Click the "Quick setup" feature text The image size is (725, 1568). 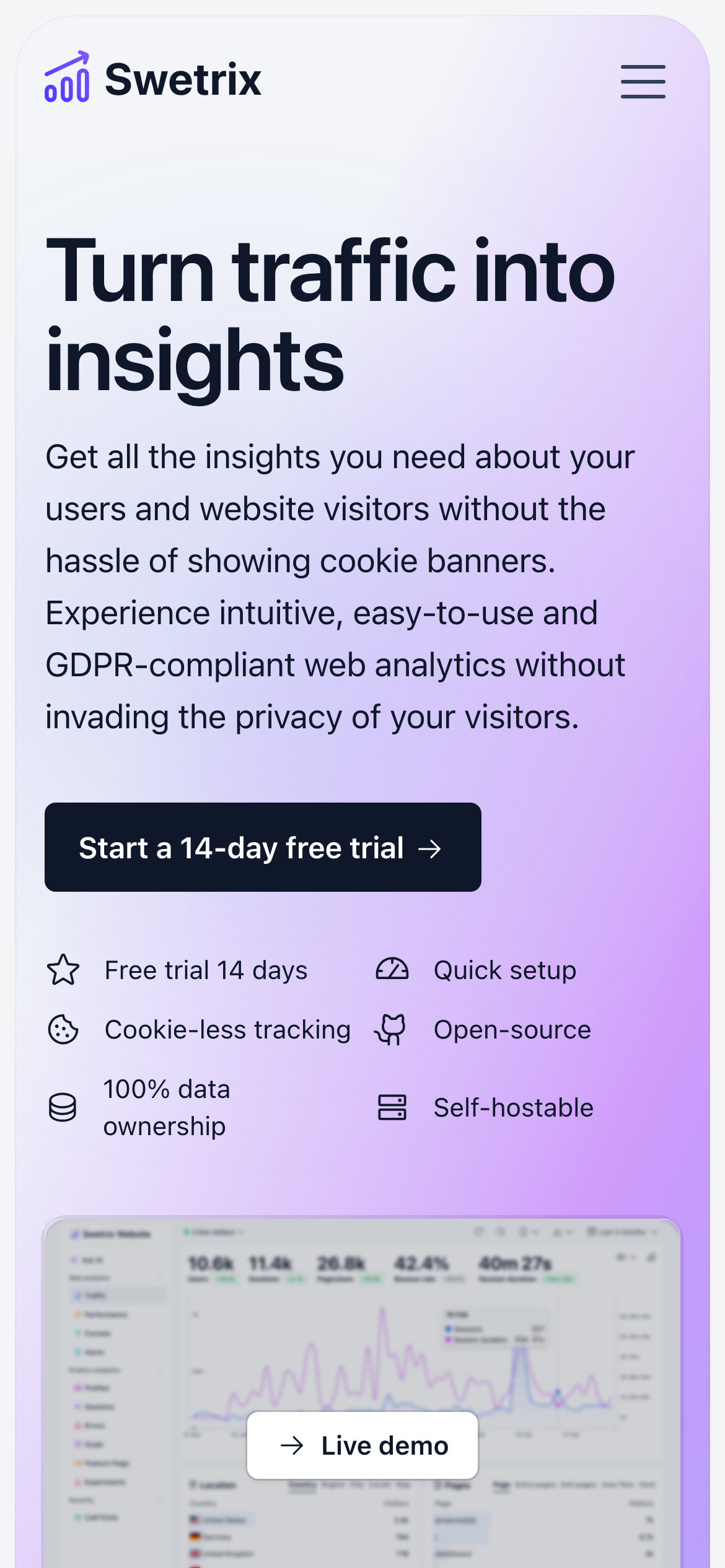[505, 970]
